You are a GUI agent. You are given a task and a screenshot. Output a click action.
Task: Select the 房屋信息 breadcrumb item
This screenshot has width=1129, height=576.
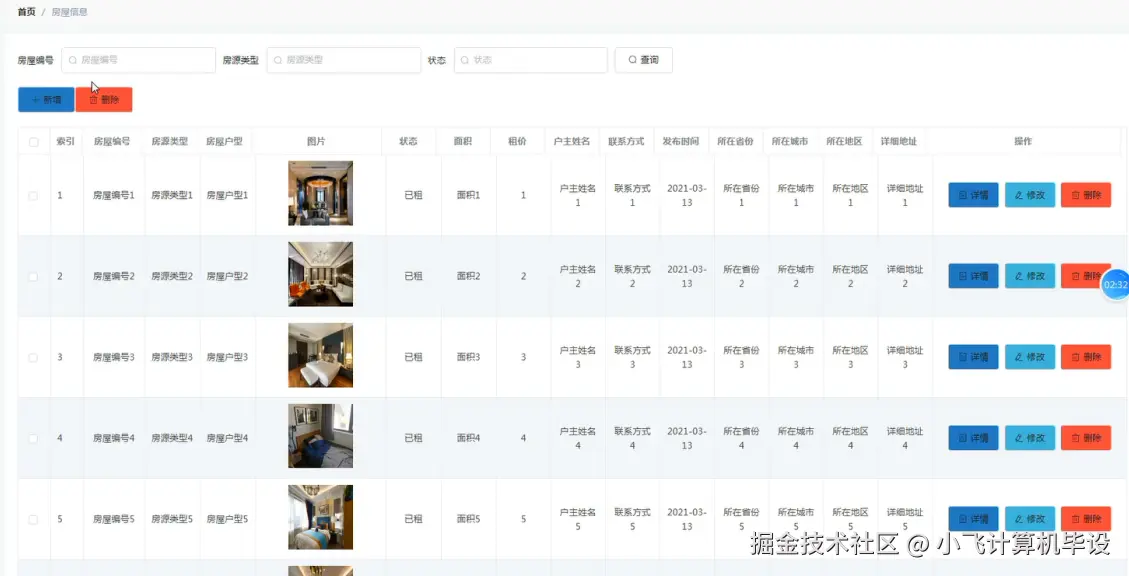68,12
